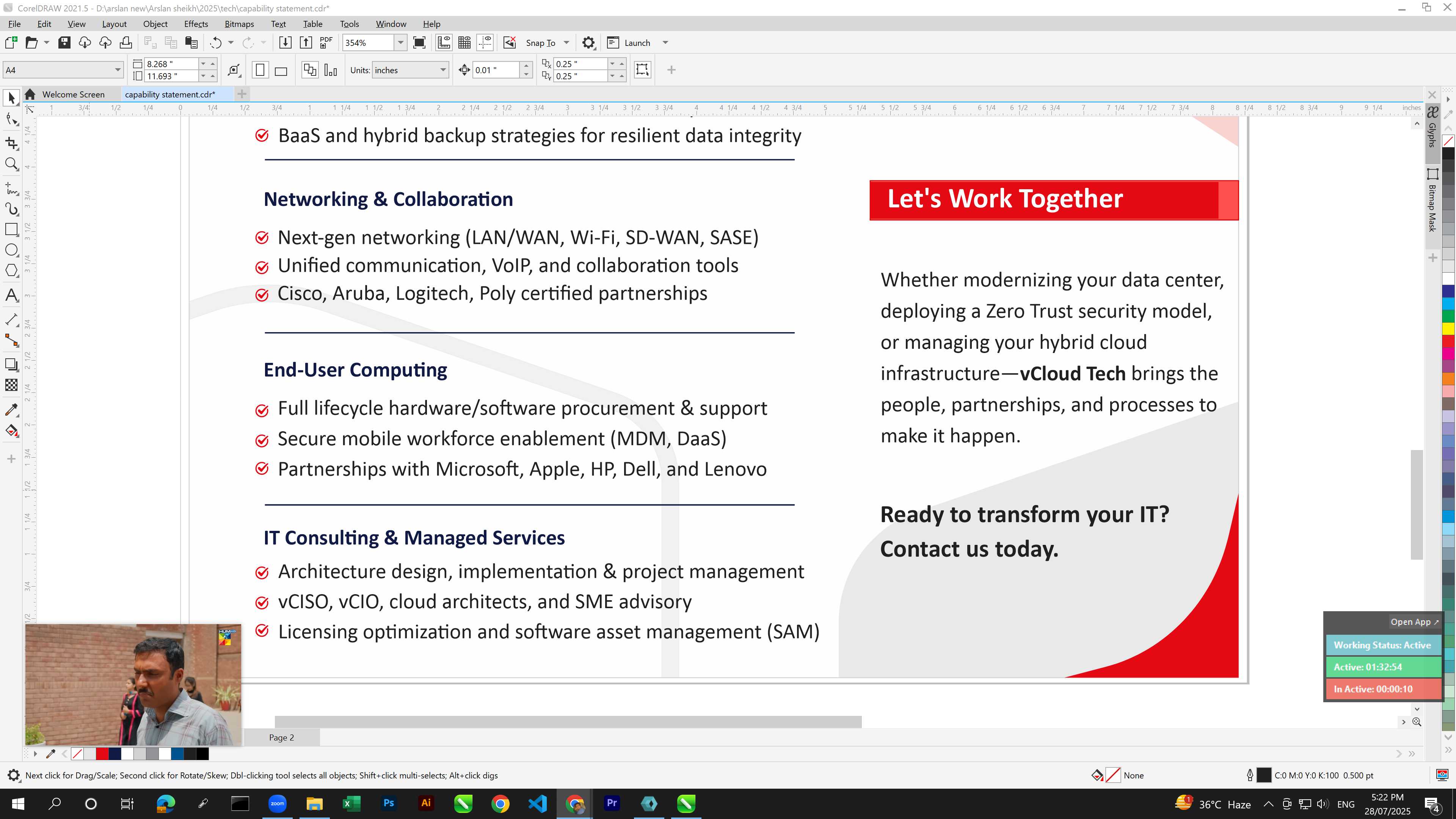Select the Interactive Fill tool

(x=11, y=431)
